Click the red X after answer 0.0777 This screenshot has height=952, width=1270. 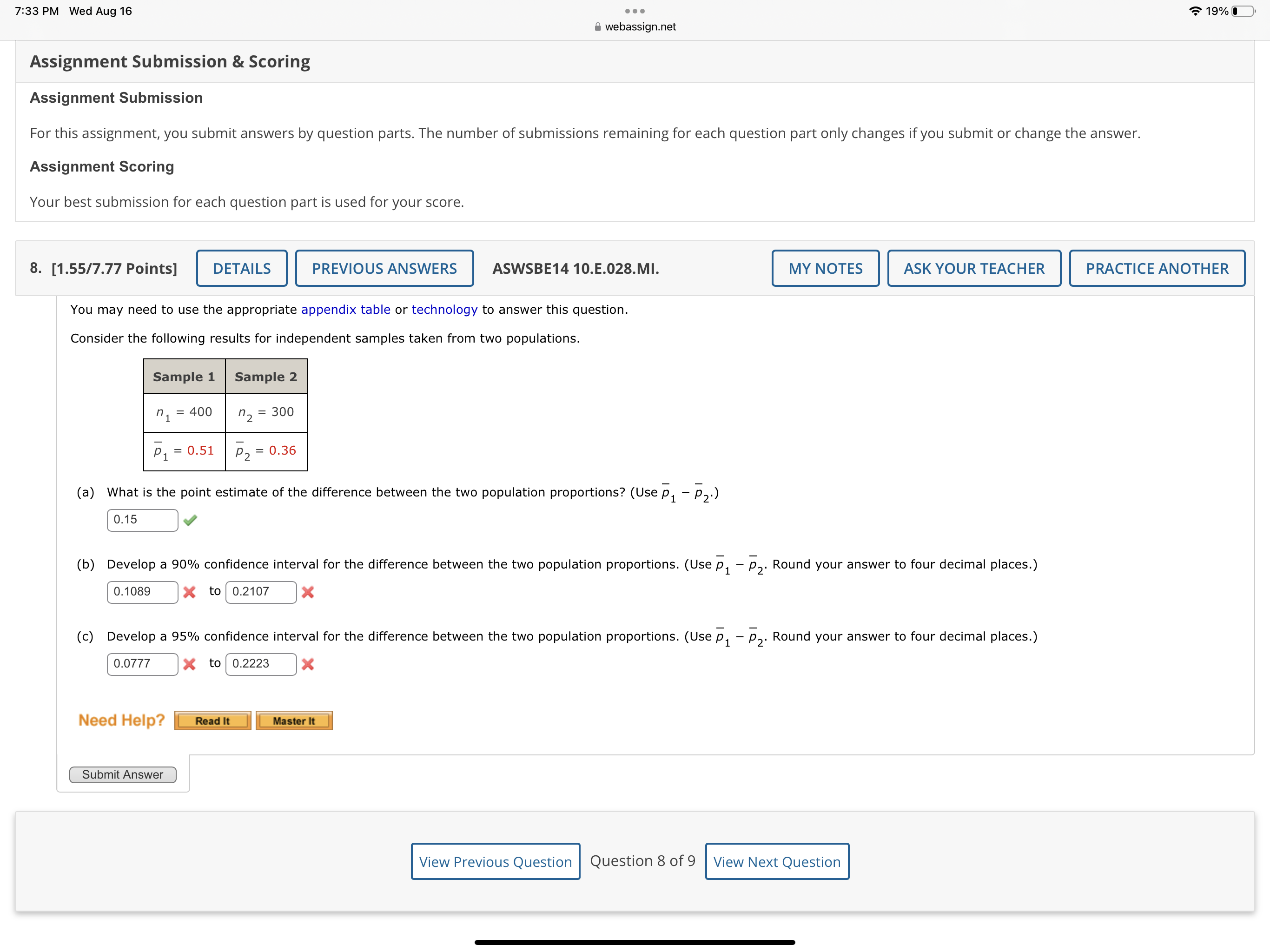tap(190, 664)
